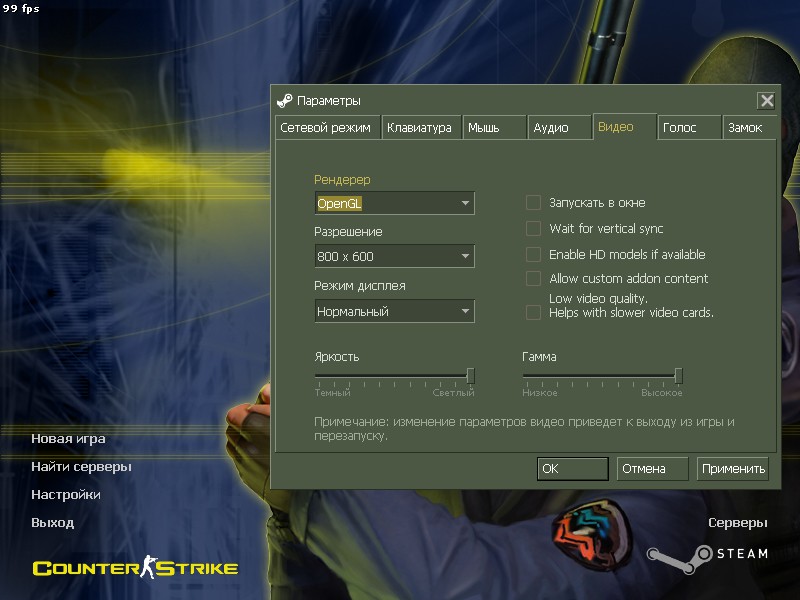Confirm settings with the OK button

click(572, 468)
